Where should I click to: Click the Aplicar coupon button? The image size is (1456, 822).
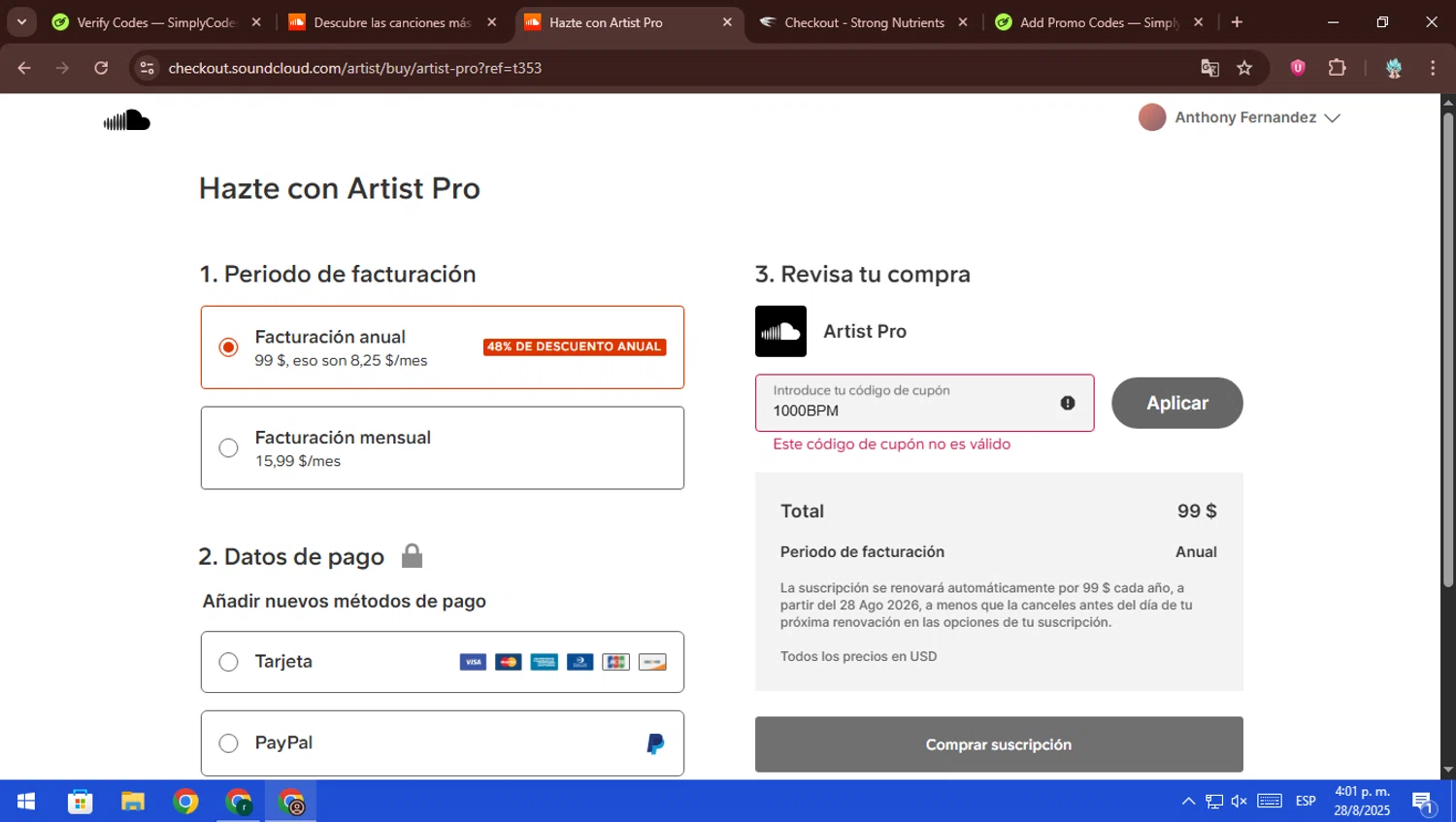click(1177, 403)
